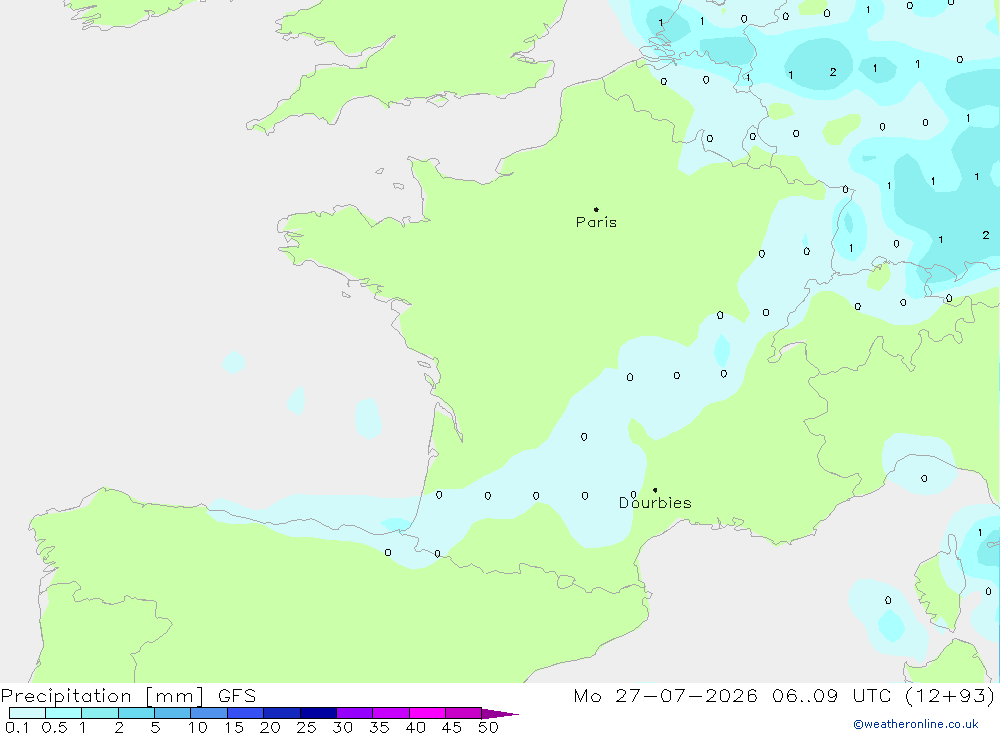Click the Dourbies city label
The width and height of the screenshot is (1000, 733).
(x=655, y=503)
